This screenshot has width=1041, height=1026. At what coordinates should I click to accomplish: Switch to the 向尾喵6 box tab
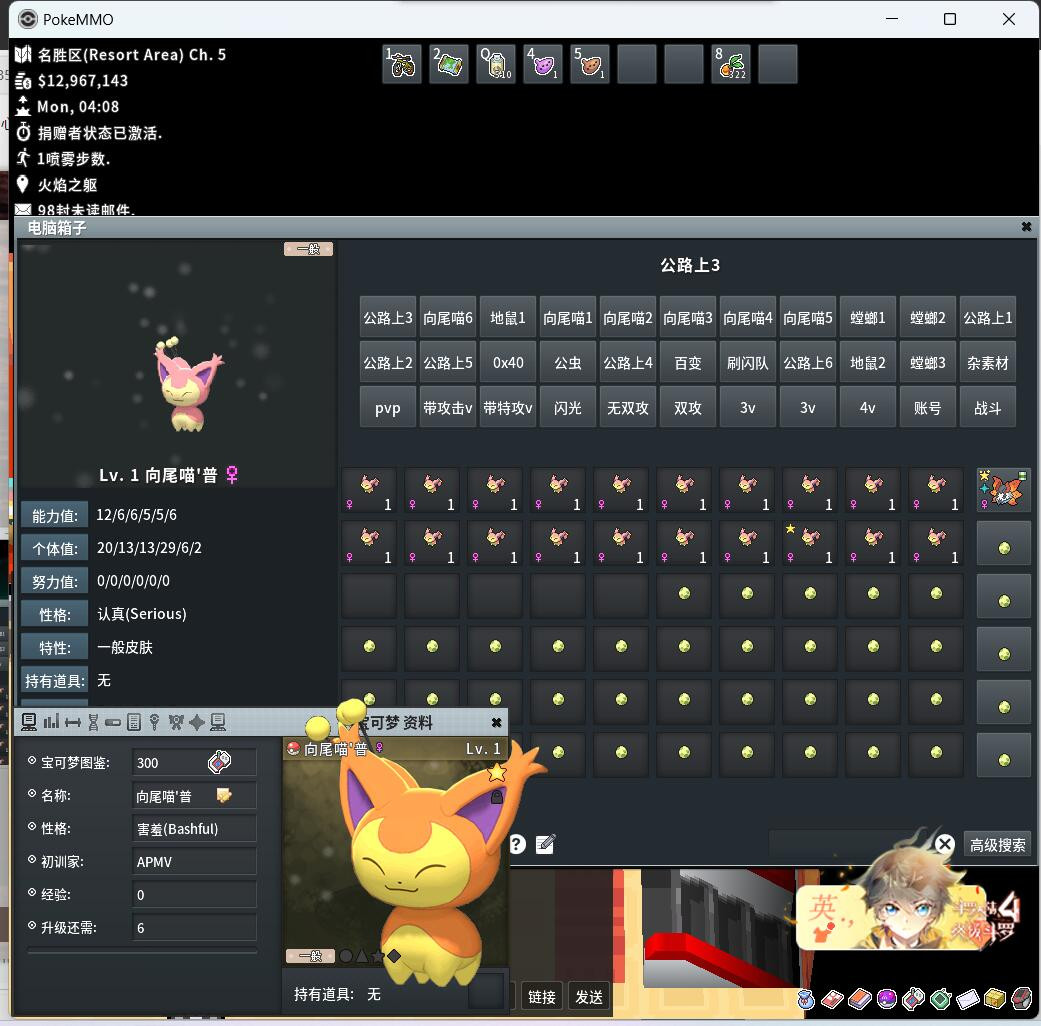[448, 318]
